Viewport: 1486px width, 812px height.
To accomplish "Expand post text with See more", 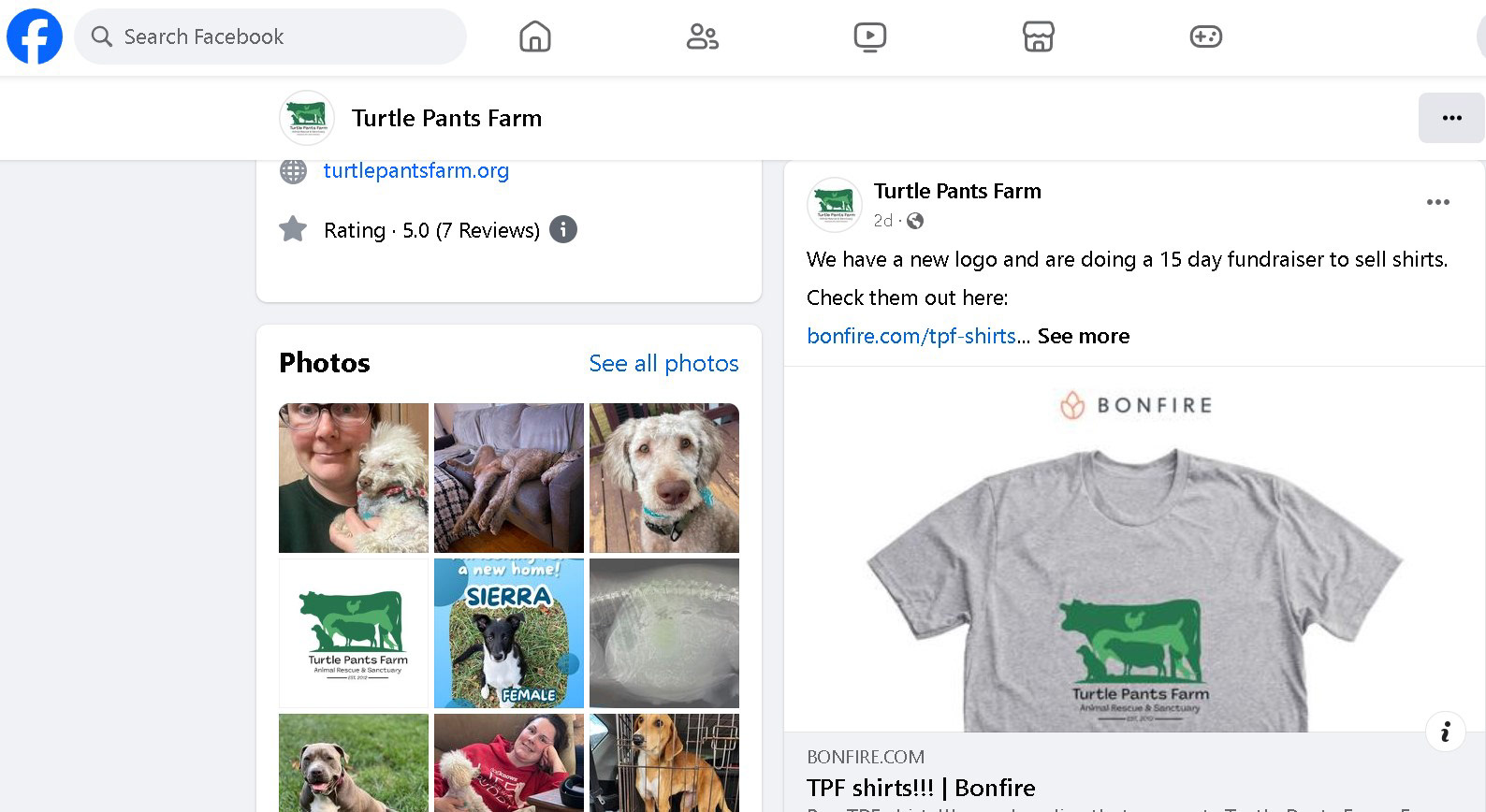I will [1083, 336].
